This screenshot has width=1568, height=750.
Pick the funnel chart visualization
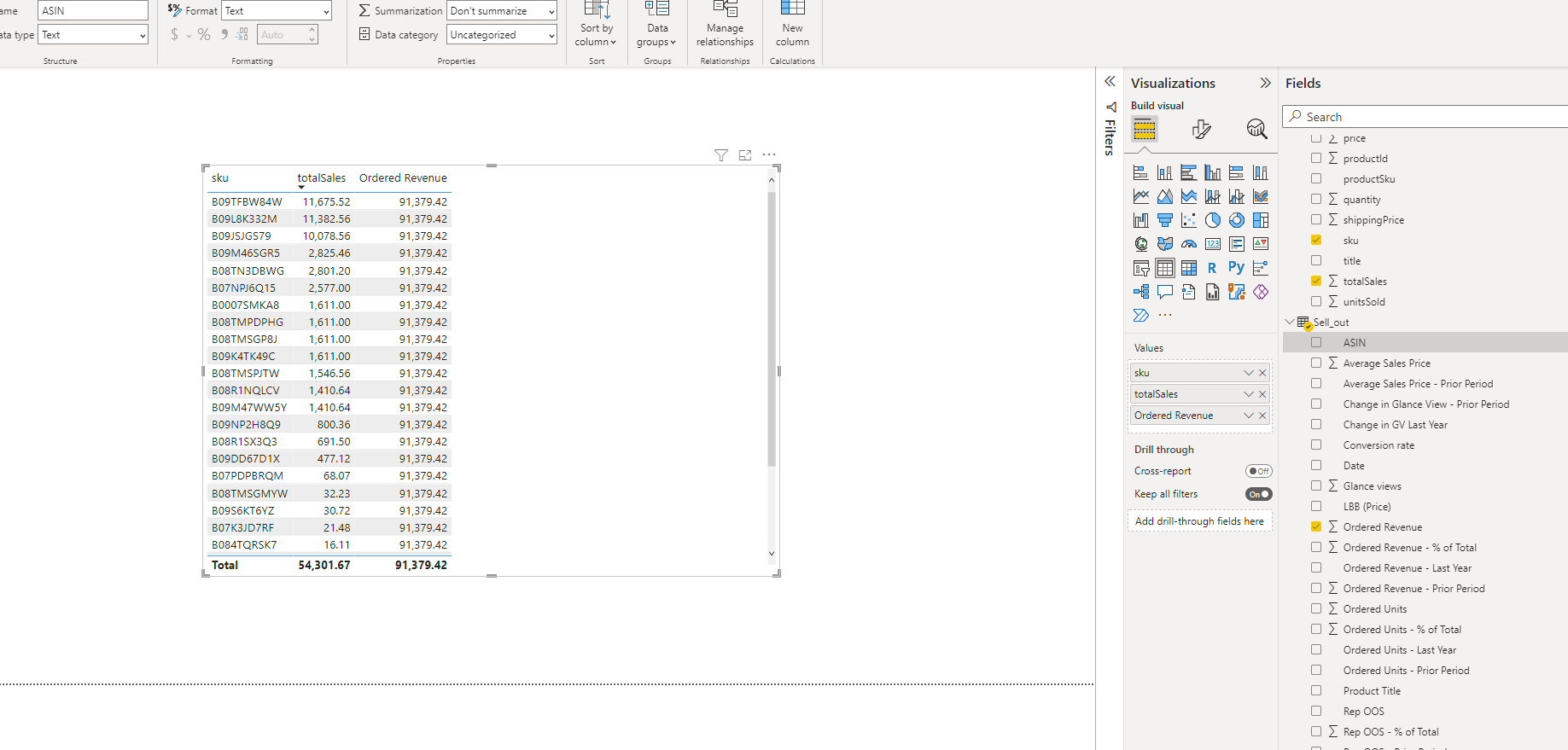[1164, 220]
